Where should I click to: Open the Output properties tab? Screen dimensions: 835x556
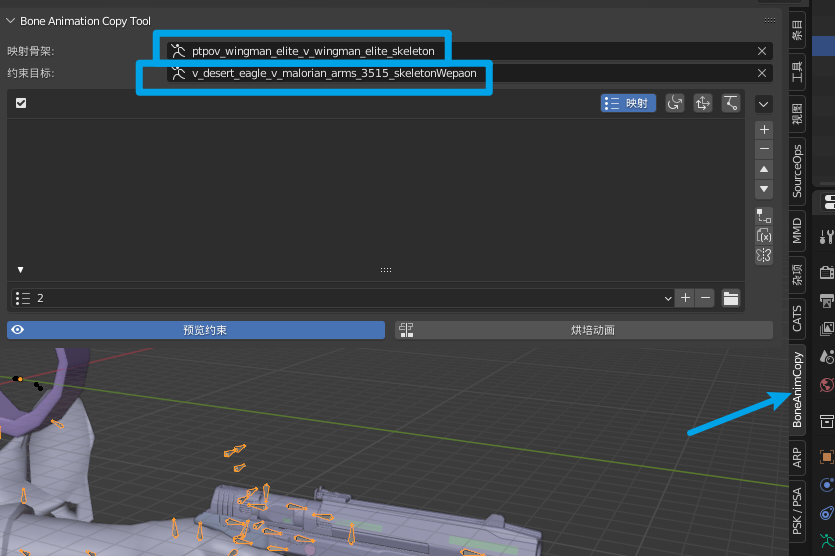click(x=826, y=301)
